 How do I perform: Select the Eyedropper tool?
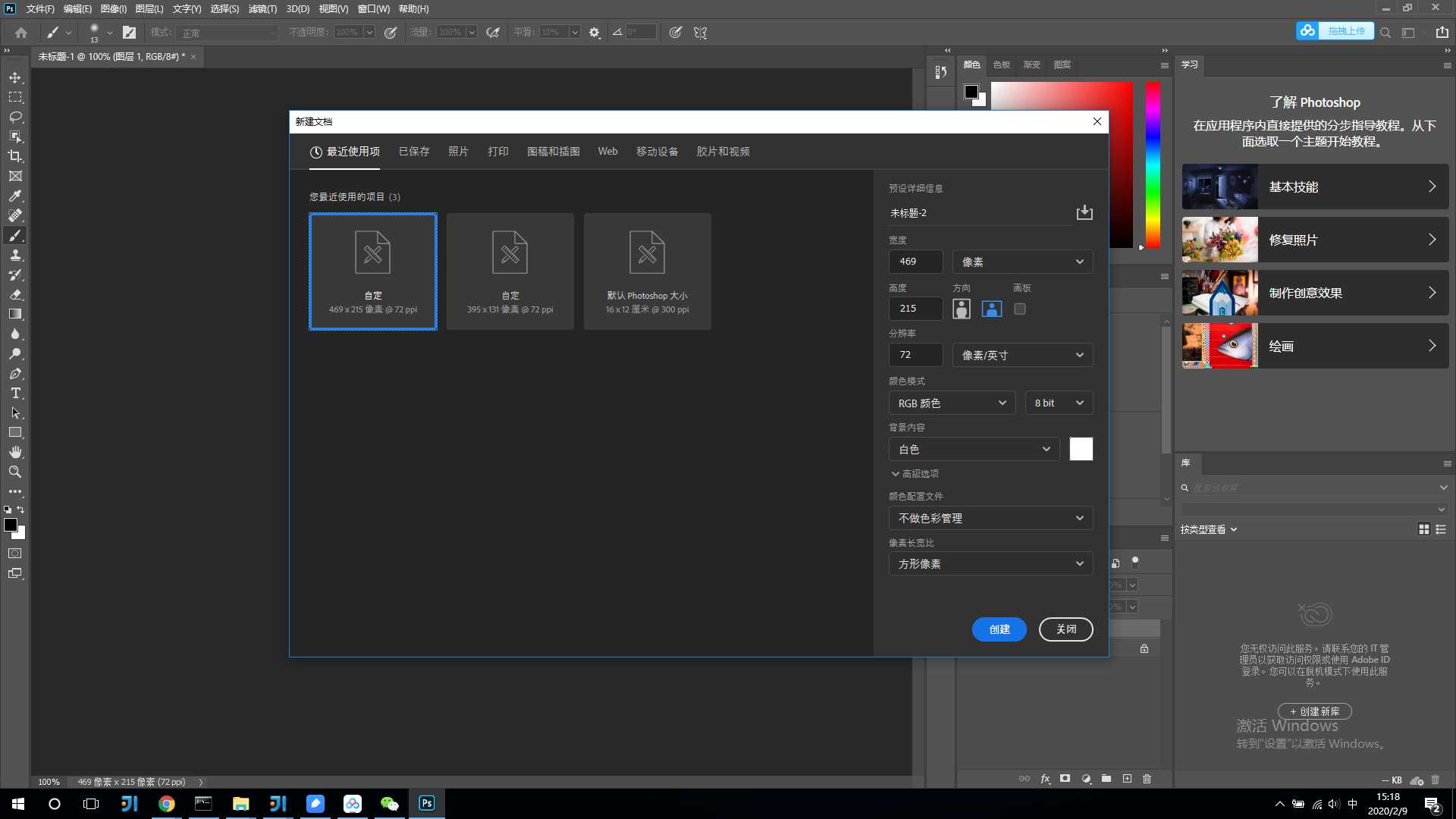(x=15, y=196)
